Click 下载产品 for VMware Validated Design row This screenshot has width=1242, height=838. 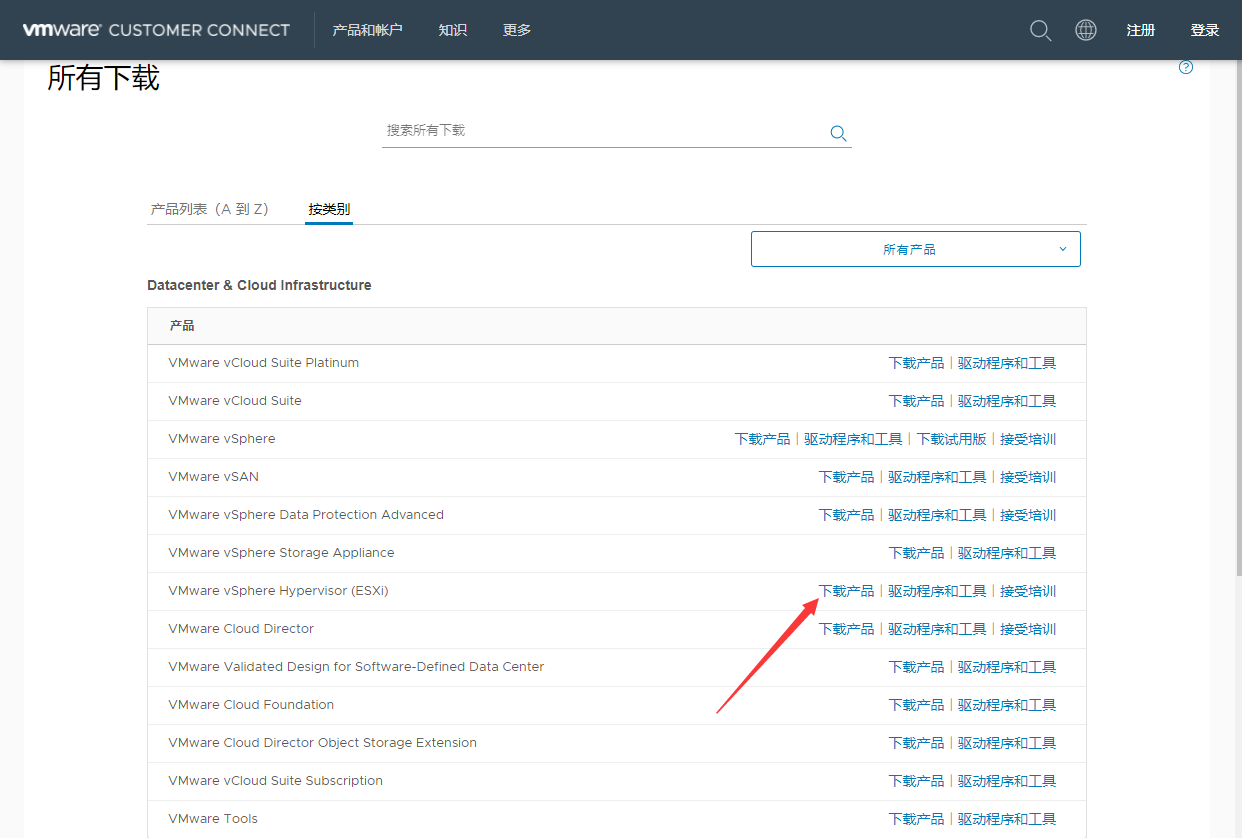(x=916, y=667)
